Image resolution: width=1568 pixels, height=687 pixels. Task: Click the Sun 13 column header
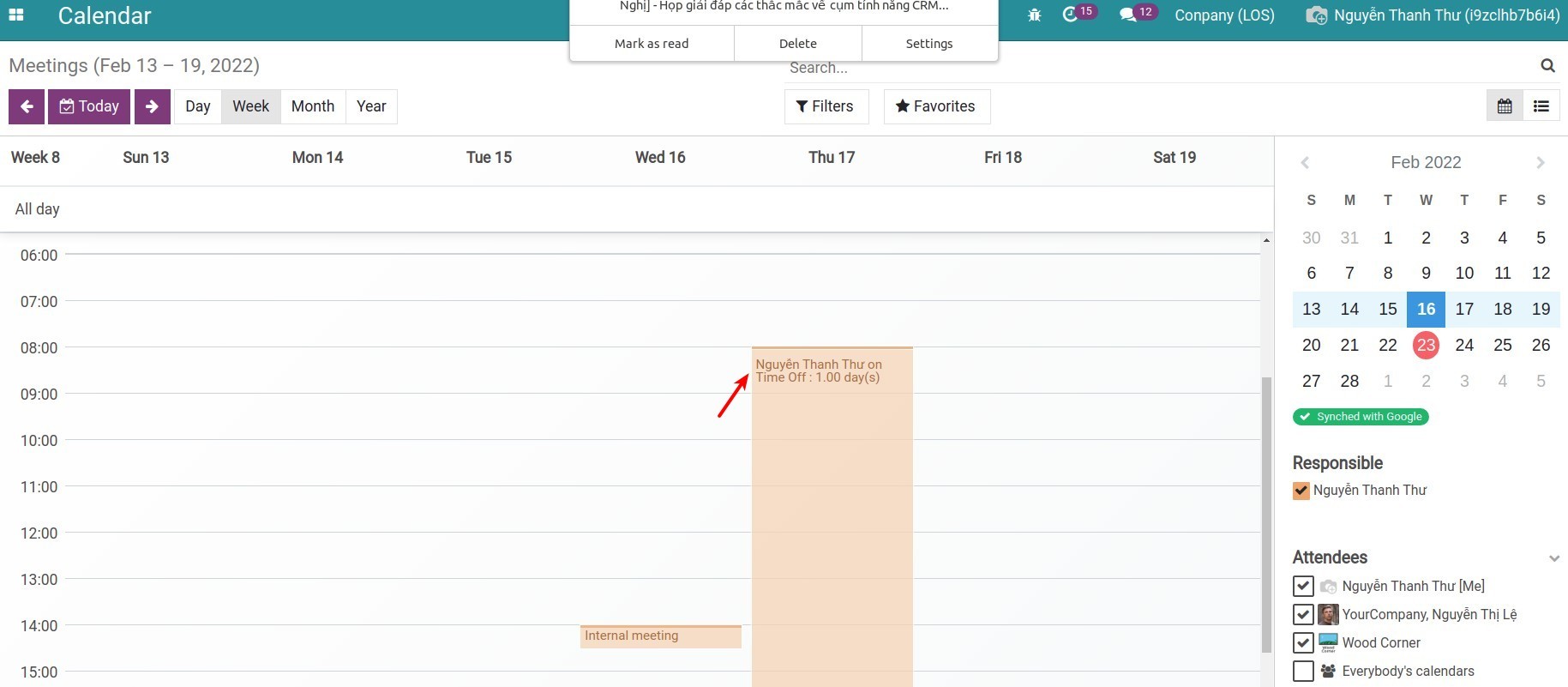[x=146, y=158]
